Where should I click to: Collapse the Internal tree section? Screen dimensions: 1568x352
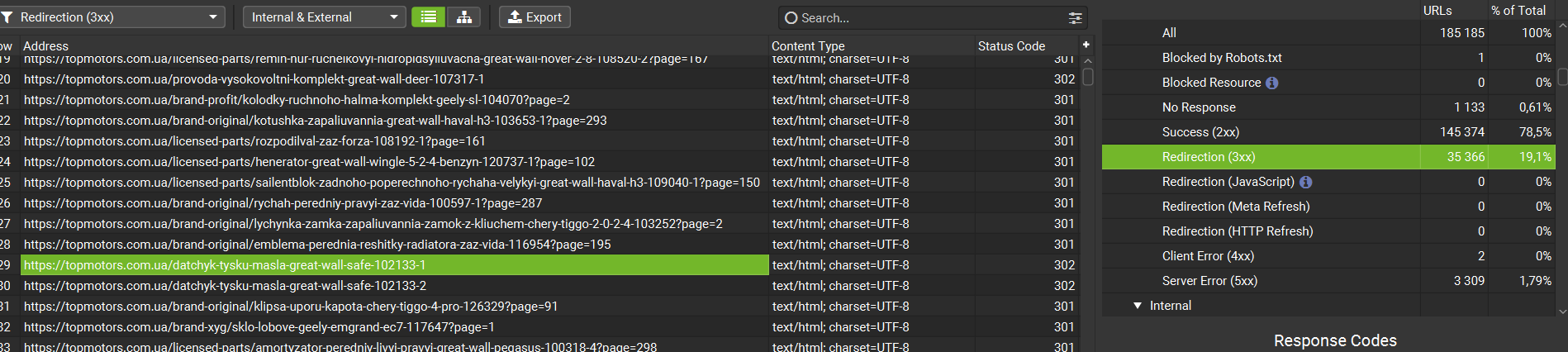tap(1138, 306)
